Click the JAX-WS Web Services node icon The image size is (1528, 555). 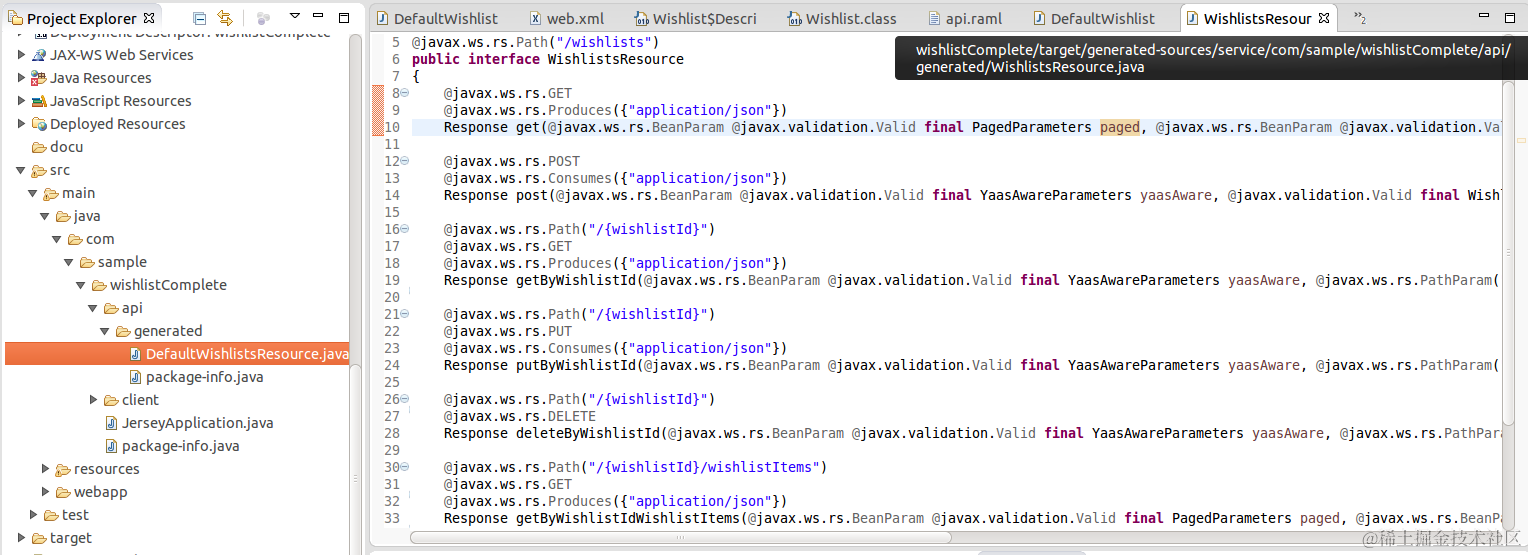click(39, 55)
